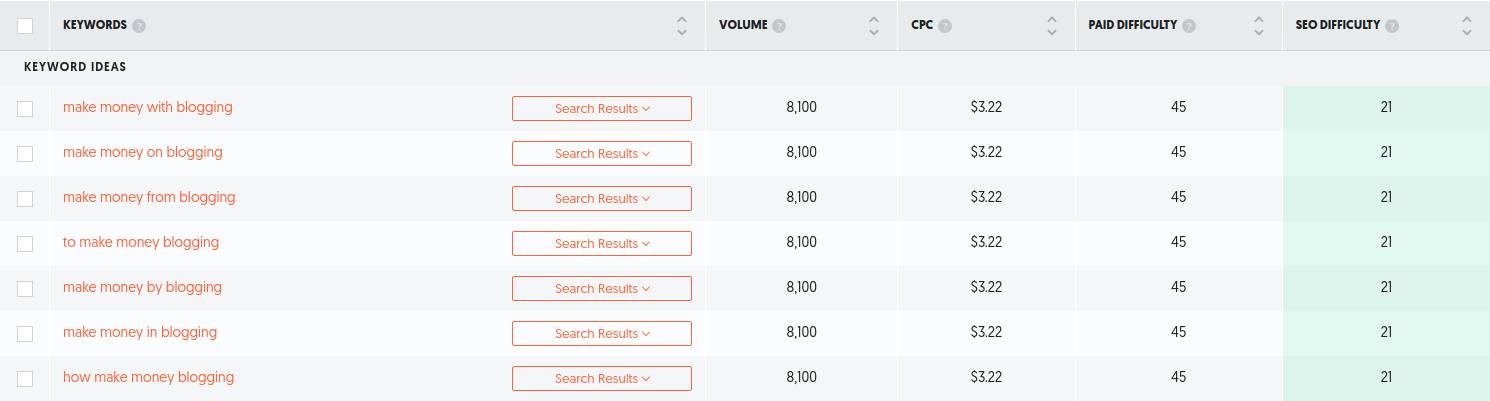Expand Search Results for make money on blogging
Viewport: 1490px width, 401px height.
[x=602, y=154]
